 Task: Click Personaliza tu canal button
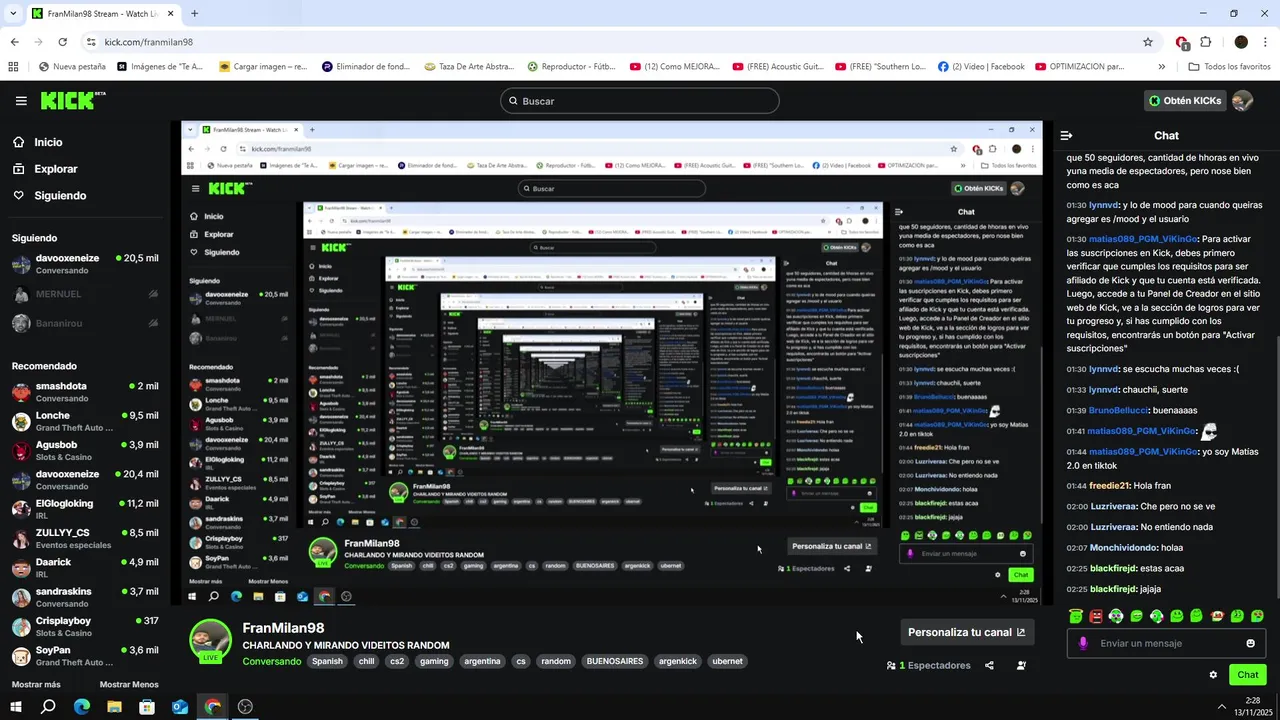click(967, 632)
